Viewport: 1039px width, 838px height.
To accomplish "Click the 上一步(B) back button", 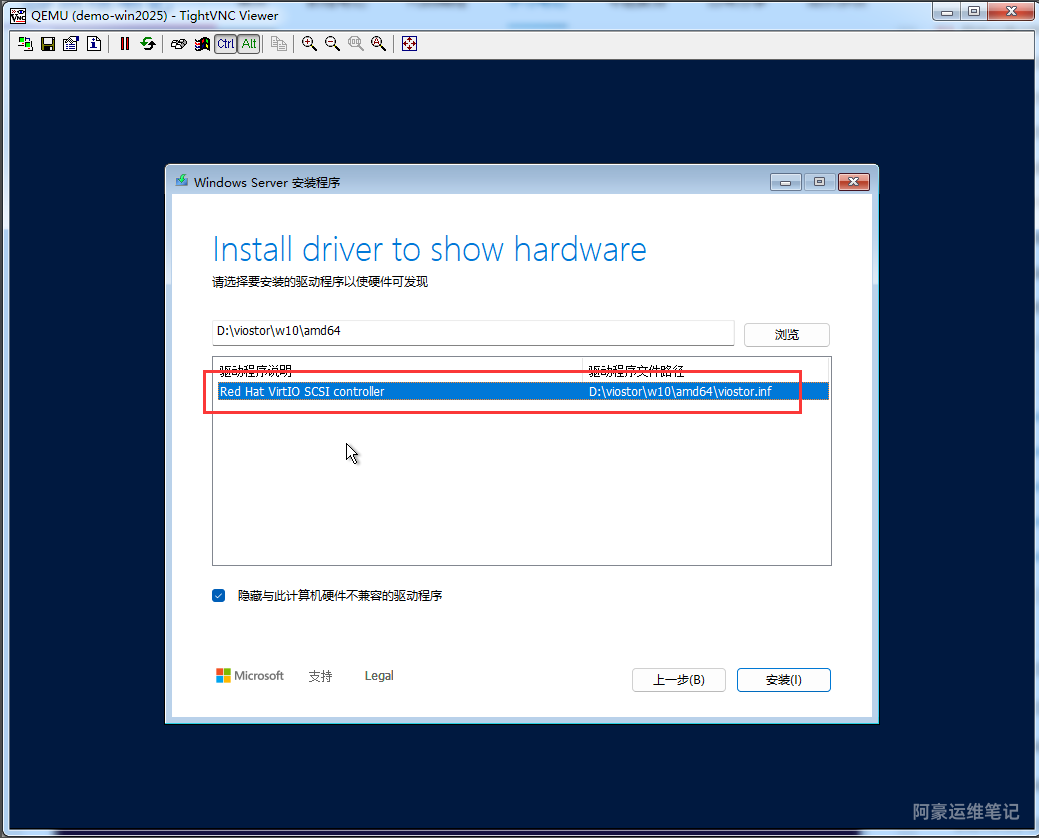I will click(678, 680).
